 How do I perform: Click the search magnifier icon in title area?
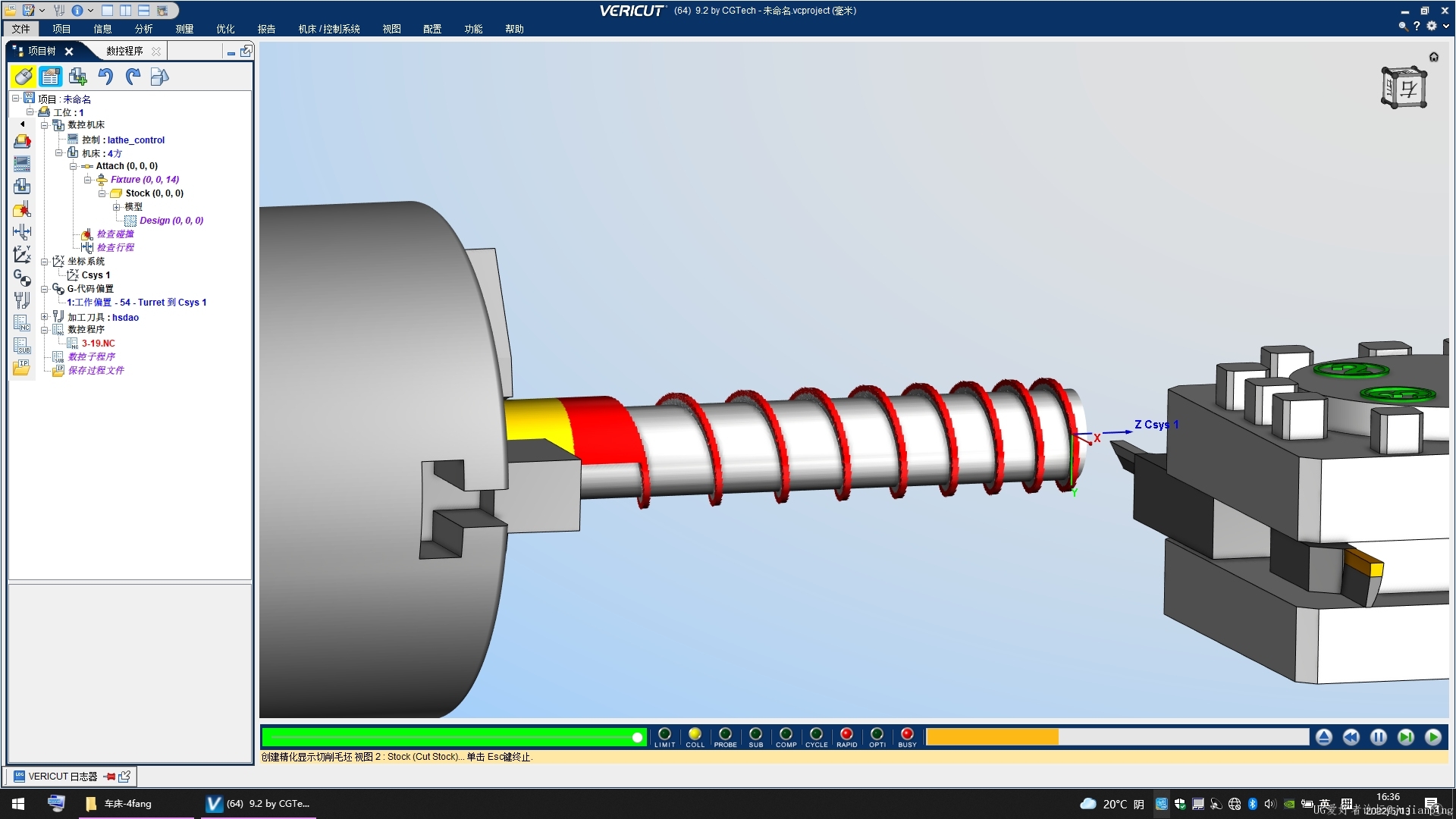[x=1403, y=26]
